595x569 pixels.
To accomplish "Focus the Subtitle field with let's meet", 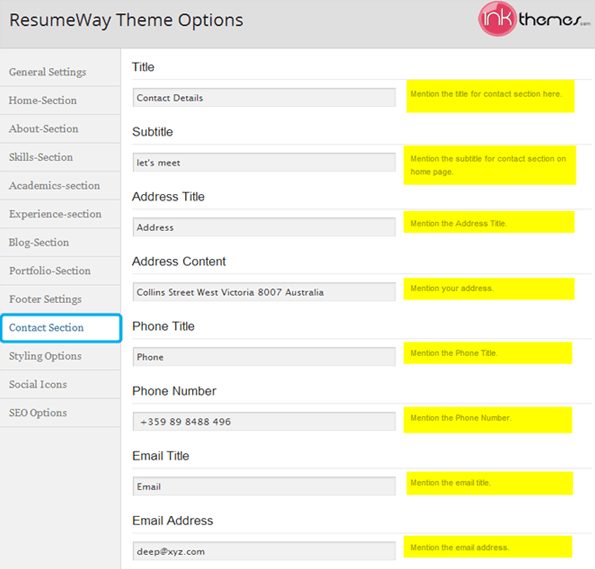I will pos(264,162).
